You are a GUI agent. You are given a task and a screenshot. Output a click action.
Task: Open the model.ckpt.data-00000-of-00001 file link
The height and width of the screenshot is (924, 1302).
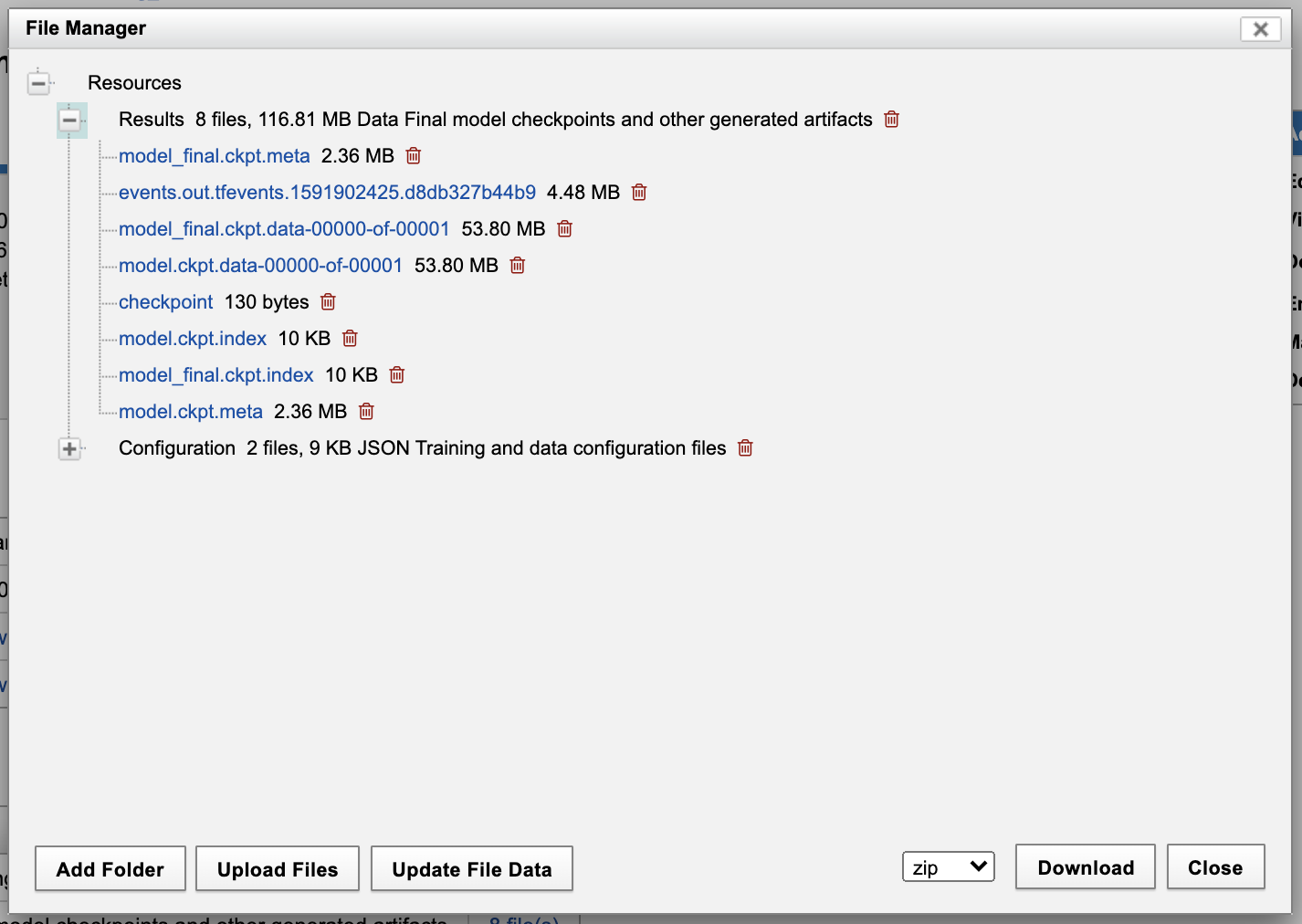[260, 266]
